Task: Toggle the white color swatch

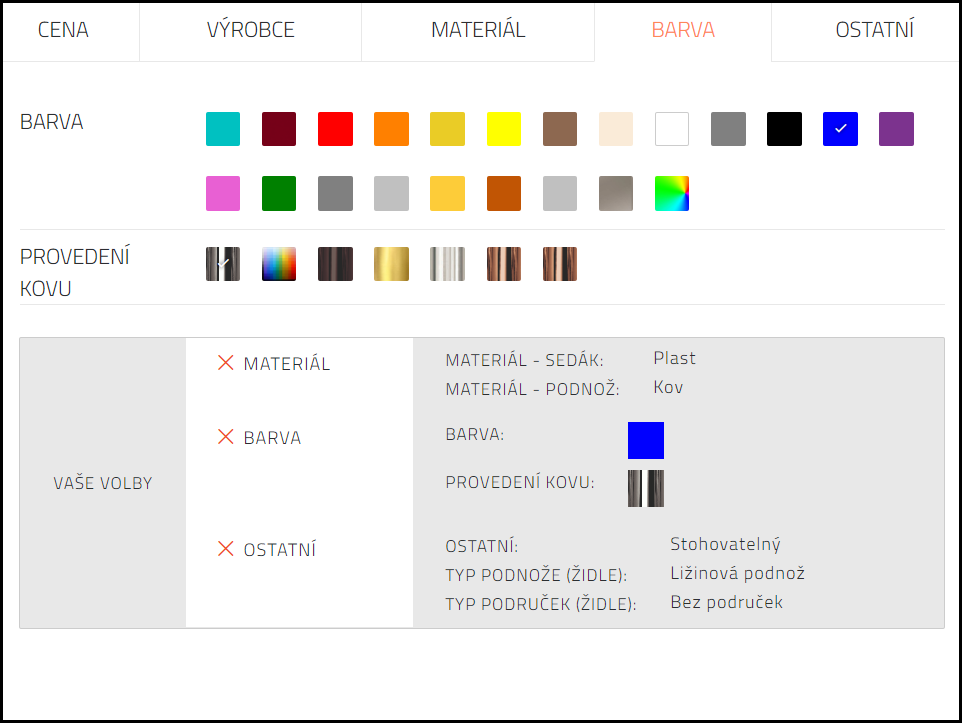Action: pyautogui.click(x=672, y=129)
